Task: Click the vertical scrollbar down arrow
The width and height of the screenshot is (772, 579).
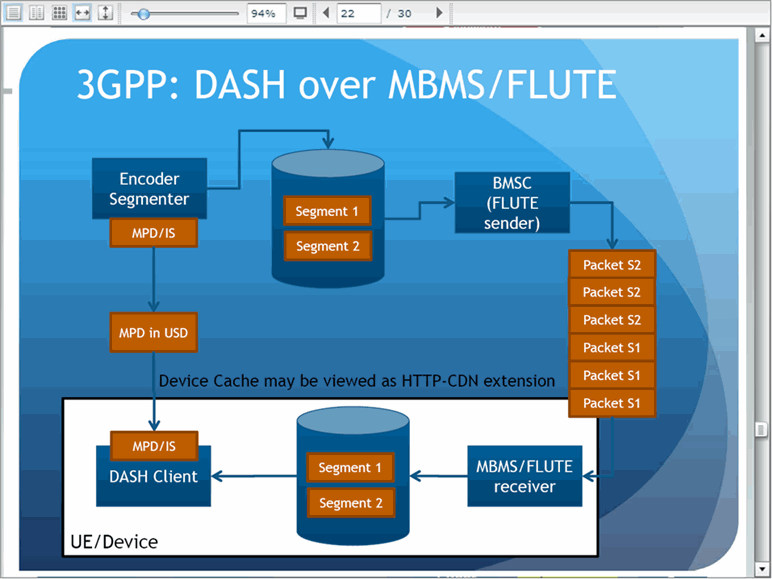Action: click(762, 567)
